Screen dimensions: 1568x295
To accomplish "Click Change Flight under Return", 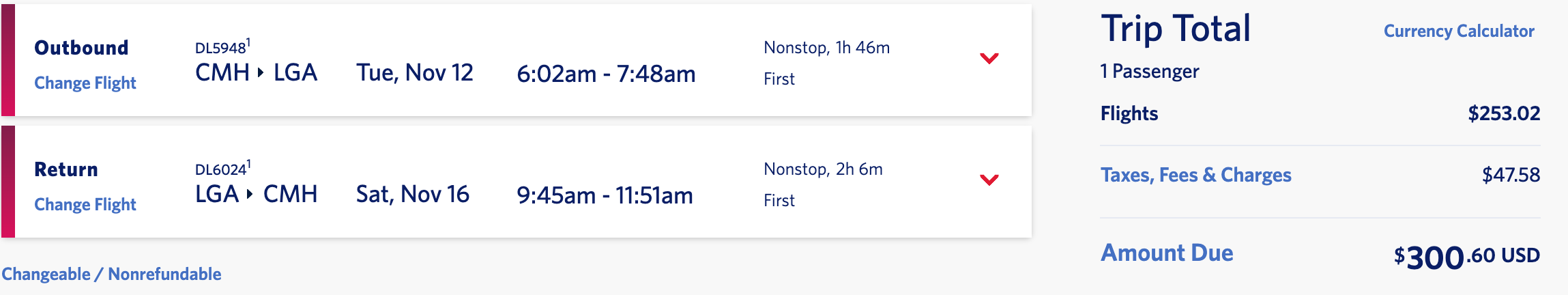I will (85, 205).
